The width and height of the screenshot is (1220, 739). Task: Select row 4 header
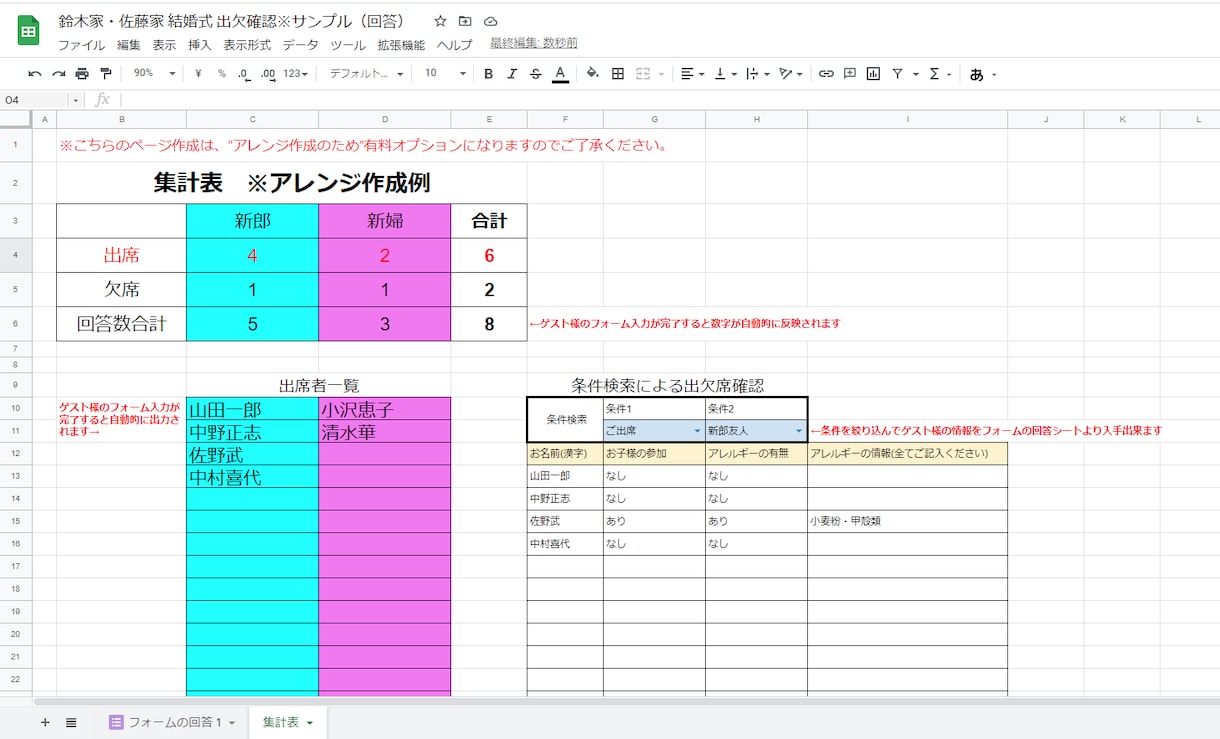(16, 255)
